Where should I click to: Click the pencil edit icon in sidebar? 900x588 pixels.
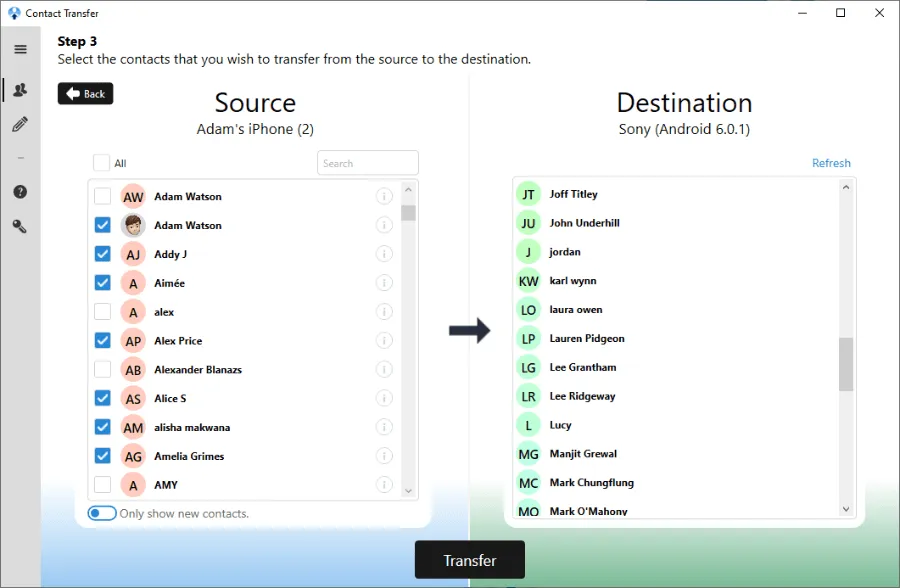pyautogui.click(x=20, y=125)
